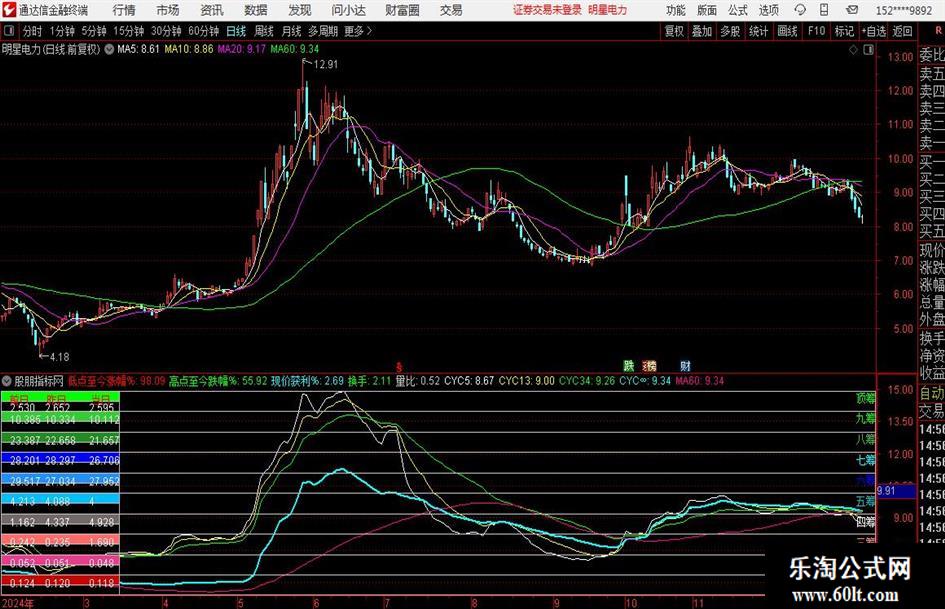
Task: Click the 明星电力 red title link
Action: (608, 10)
